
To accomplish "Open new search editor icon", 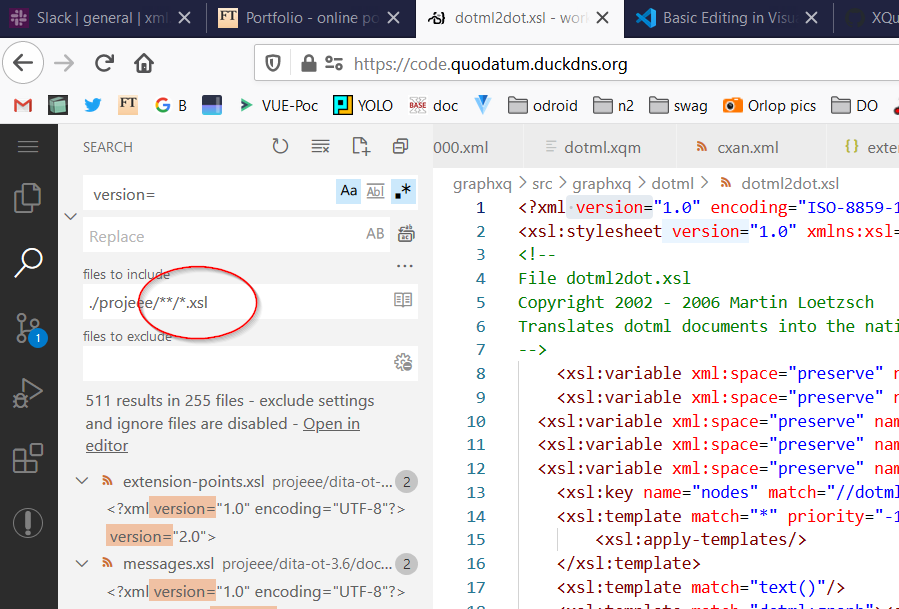I will click(x=361, y=147).
